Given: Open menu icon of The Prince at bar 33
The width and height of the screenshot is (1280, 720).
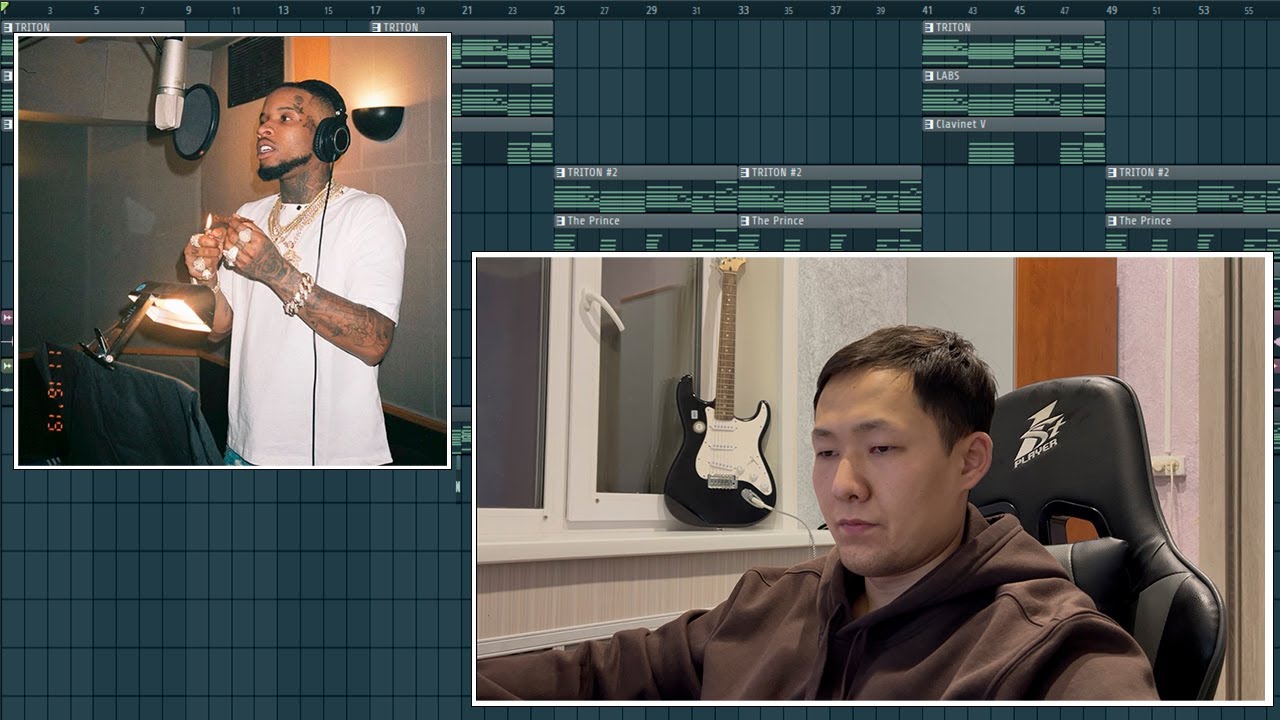Looking at the screenshot, I should [744, 220].
